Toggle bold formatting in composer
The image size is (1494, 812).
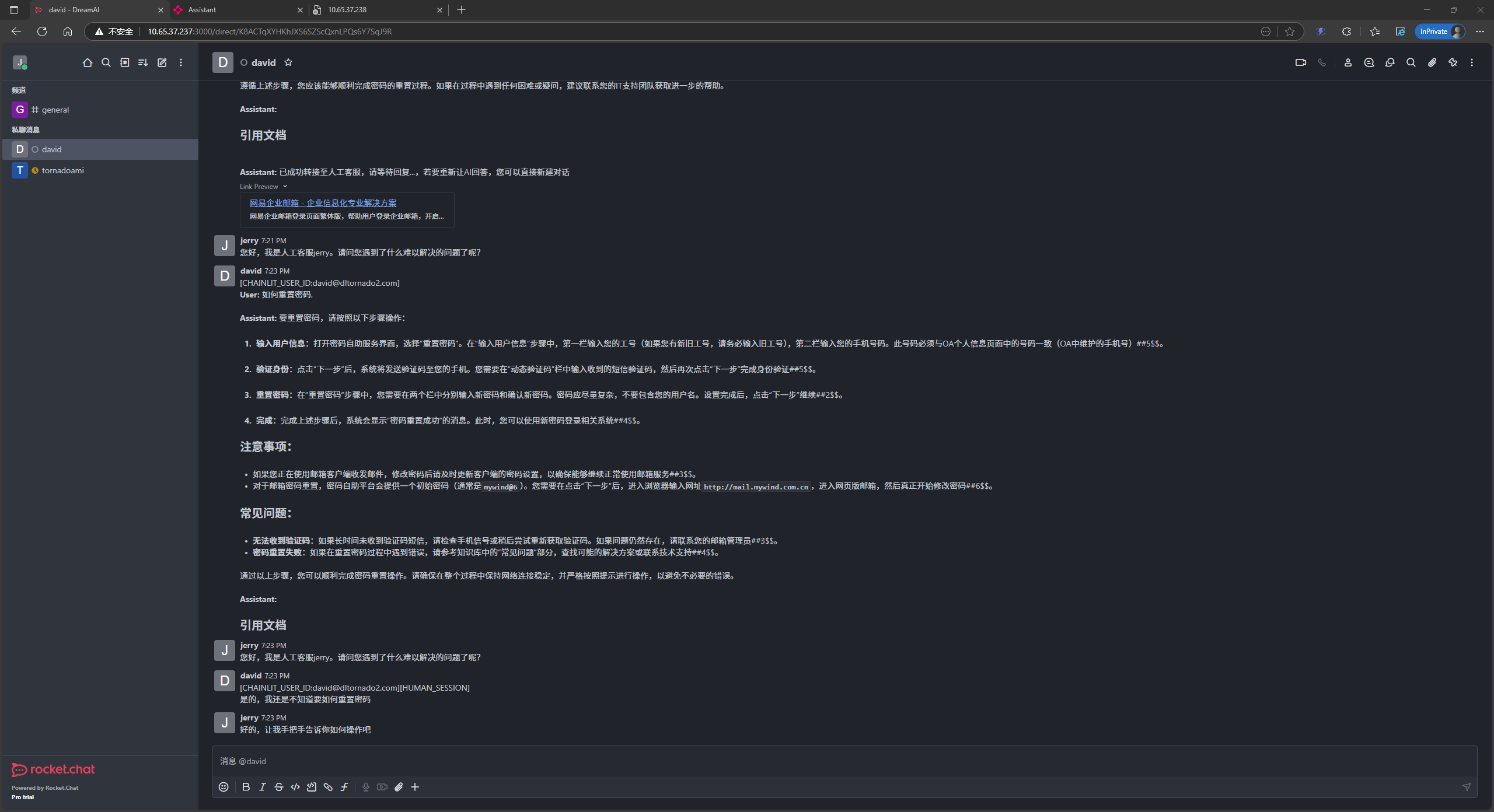point(246,787)
